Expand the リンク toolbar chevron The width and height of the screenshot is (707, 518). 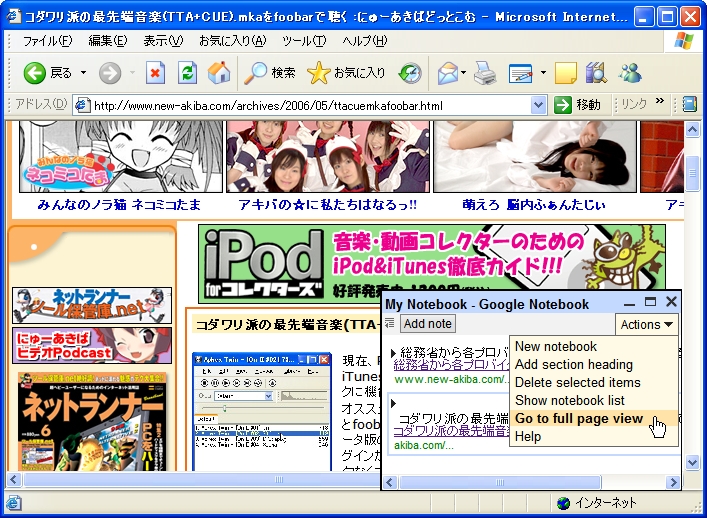(x=660, y=101)
